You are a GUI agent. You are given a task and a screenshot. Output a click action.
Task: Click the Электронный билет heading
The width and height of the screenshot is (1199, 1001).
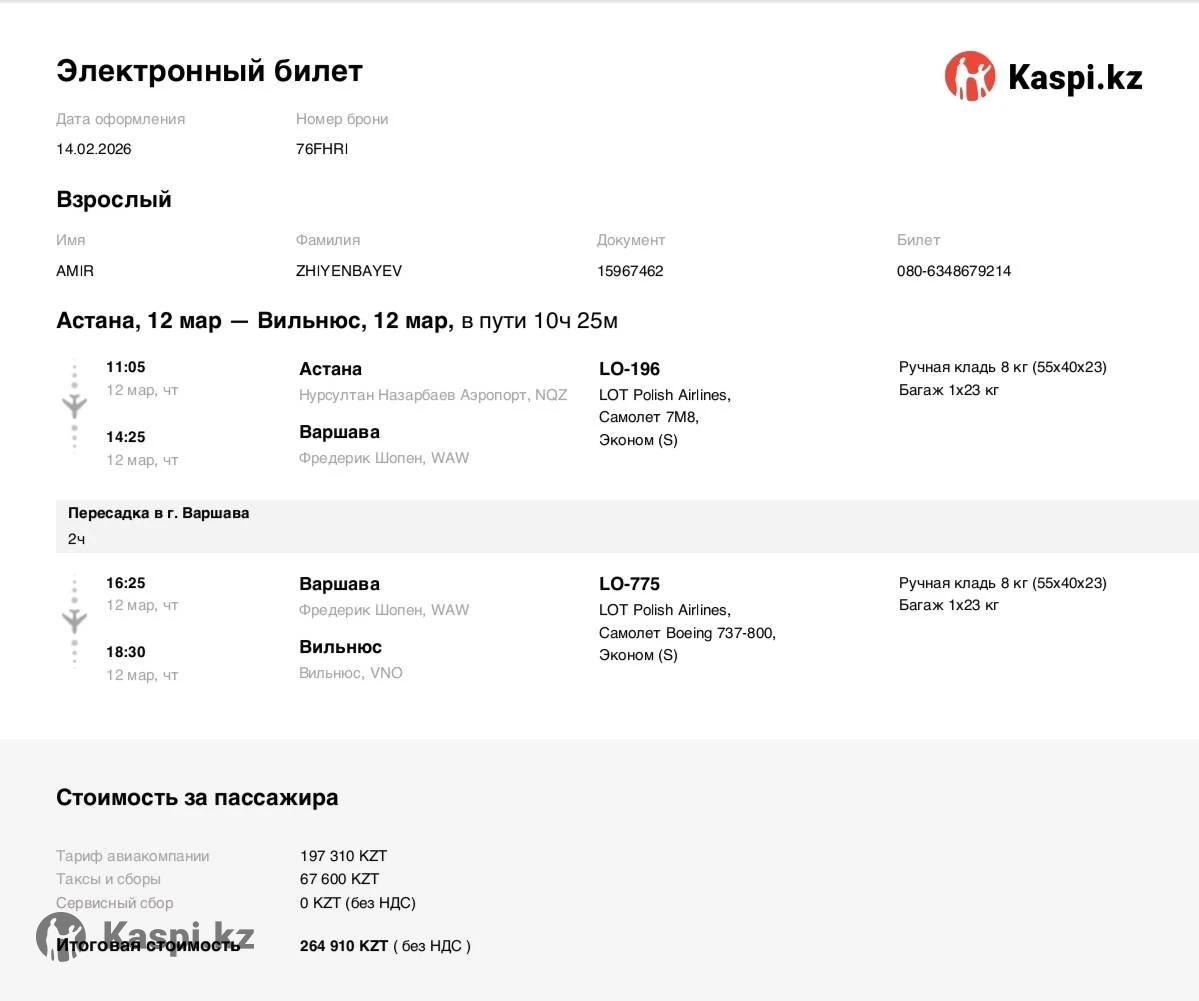click(209, 71)
